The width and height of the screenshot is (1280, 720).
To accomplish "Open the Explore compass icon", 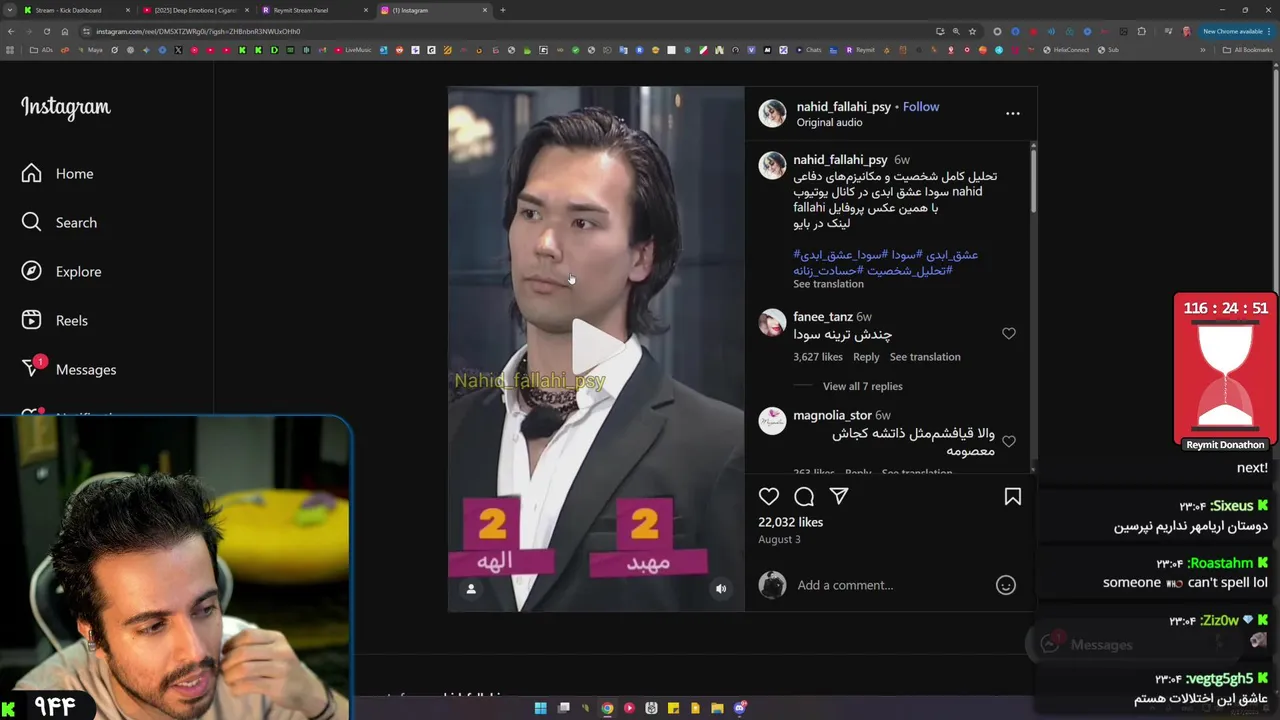I will pos(32,271).
